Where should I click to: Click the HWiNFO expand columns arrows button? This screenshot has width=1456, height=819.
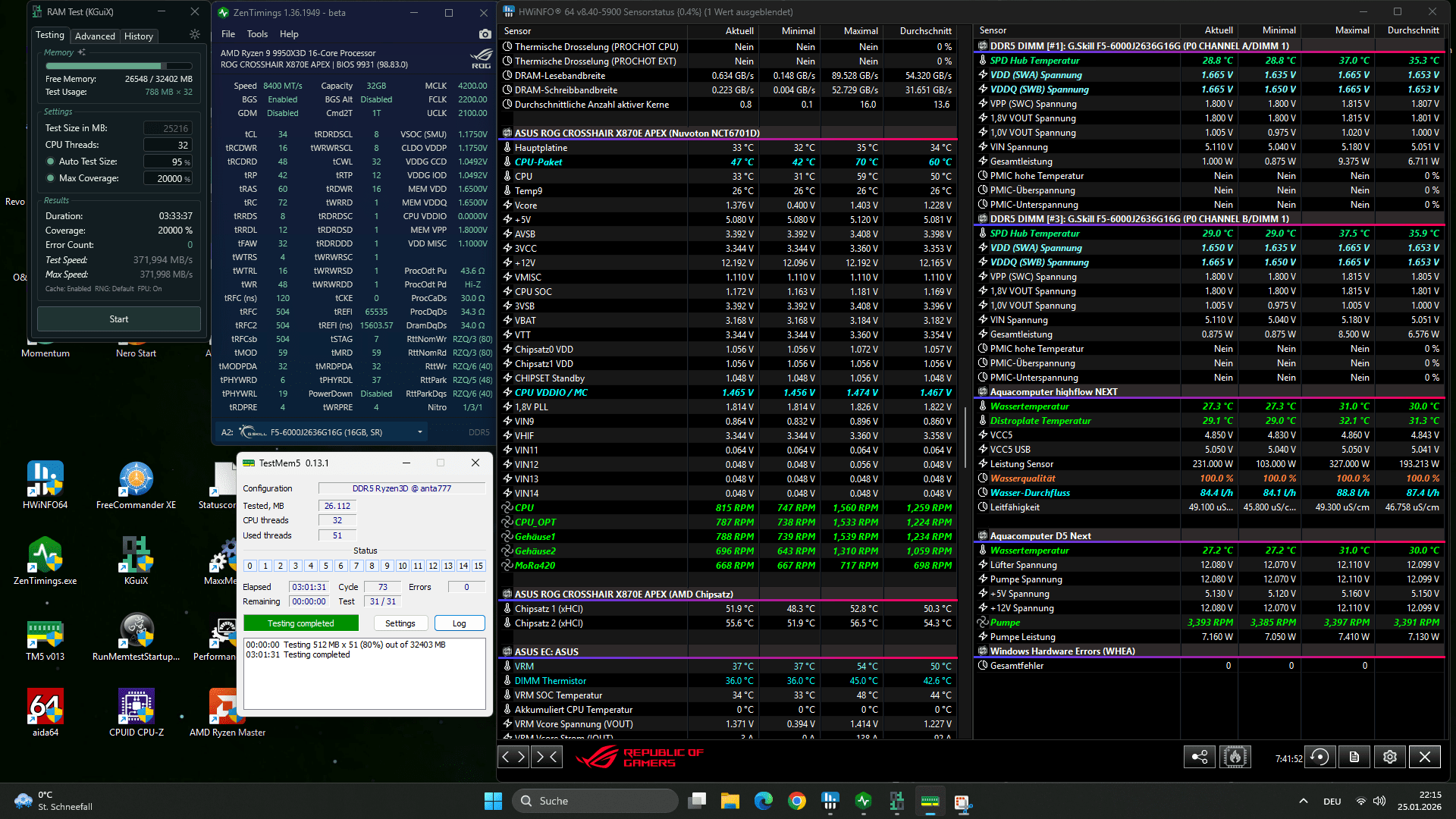[x=513, y=756]
